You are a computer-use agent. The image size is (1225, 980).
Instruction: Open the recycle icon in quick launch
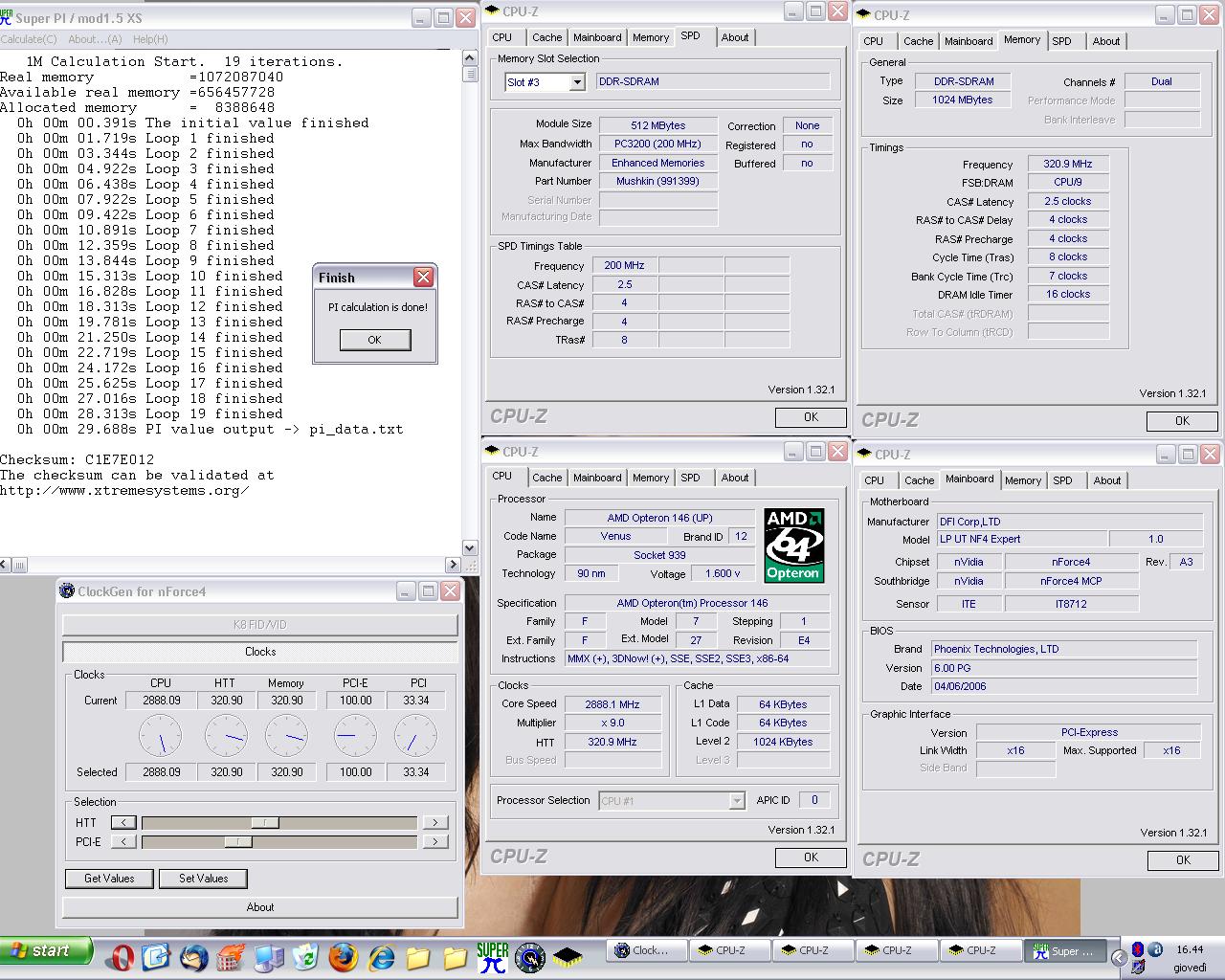click(305, 955)
